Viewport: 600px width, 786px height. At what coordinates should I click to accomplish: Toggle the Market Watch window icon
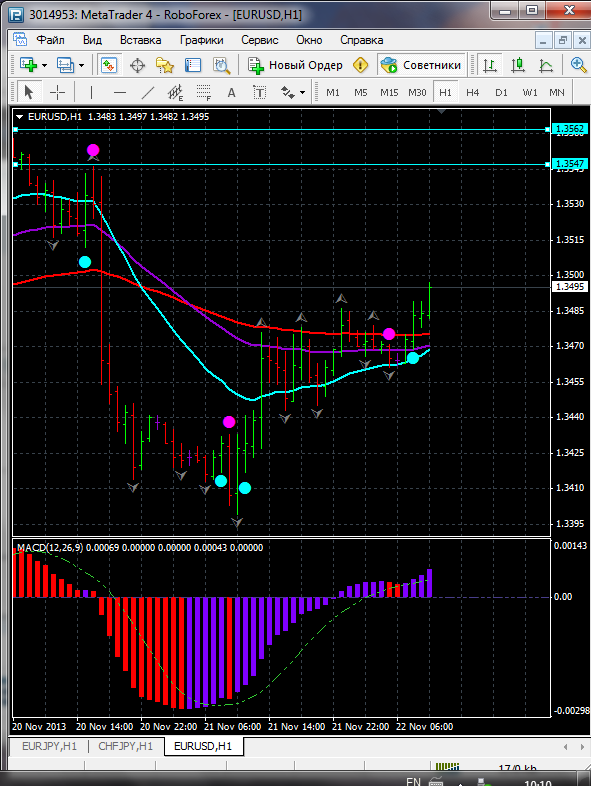[109, 65]
